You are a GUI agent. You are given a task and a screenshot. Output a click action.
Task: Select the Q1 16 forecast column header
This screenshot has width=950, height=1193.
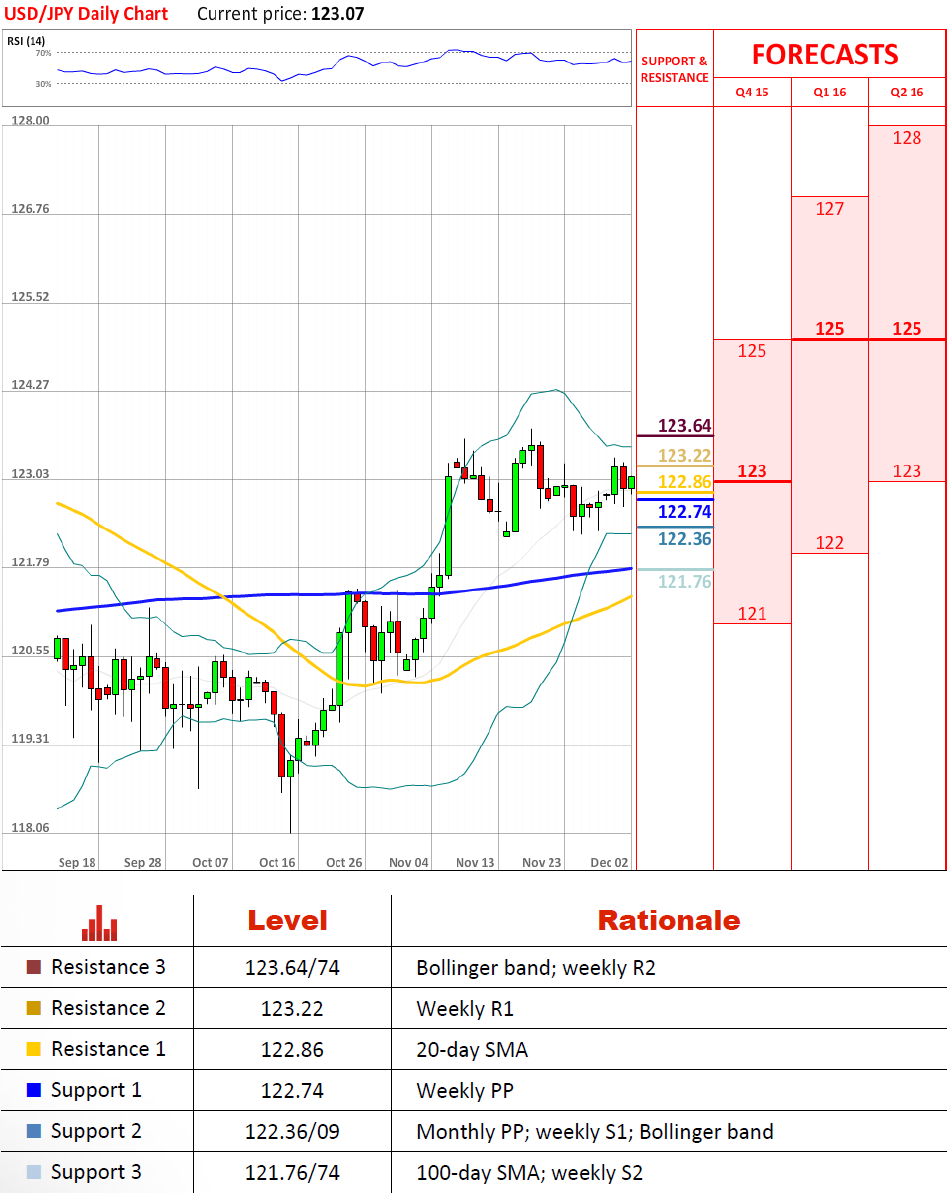pyautogui.click(x=830, y=92)
